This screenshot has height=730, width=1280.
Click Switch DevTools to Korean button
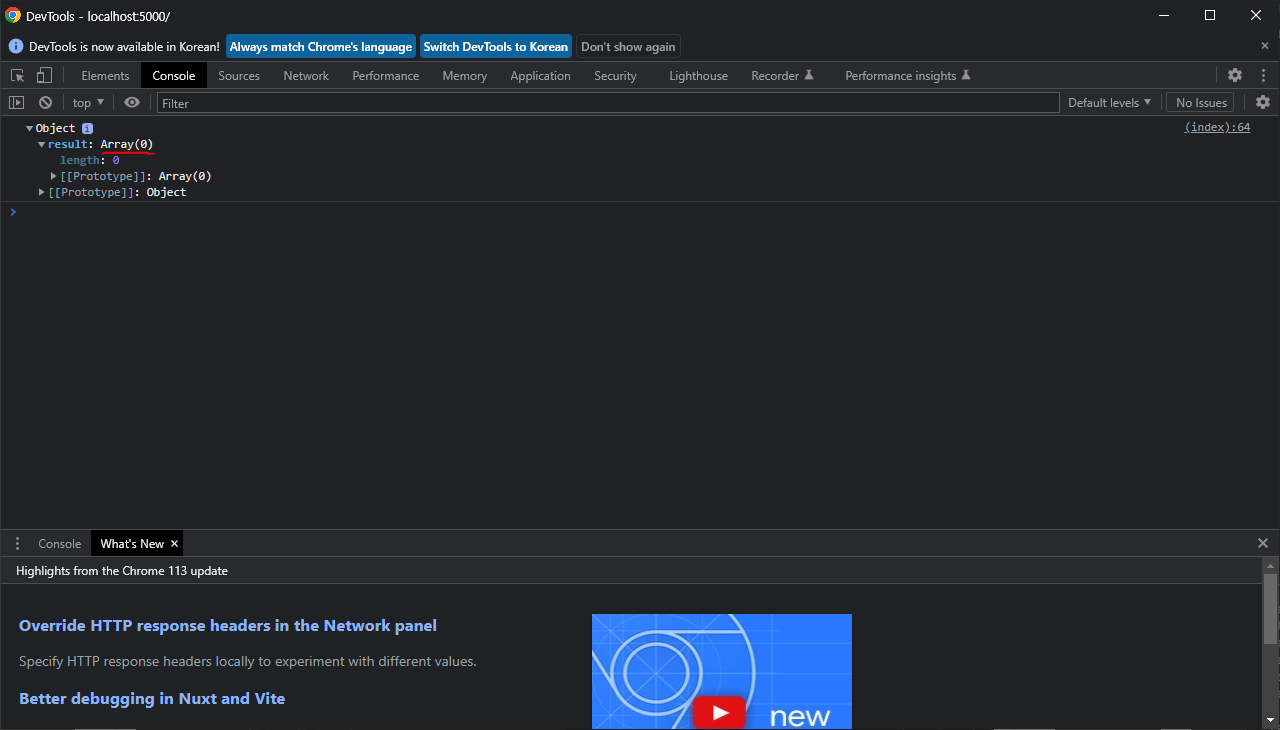pyautogui.click(x=495, y=47)
